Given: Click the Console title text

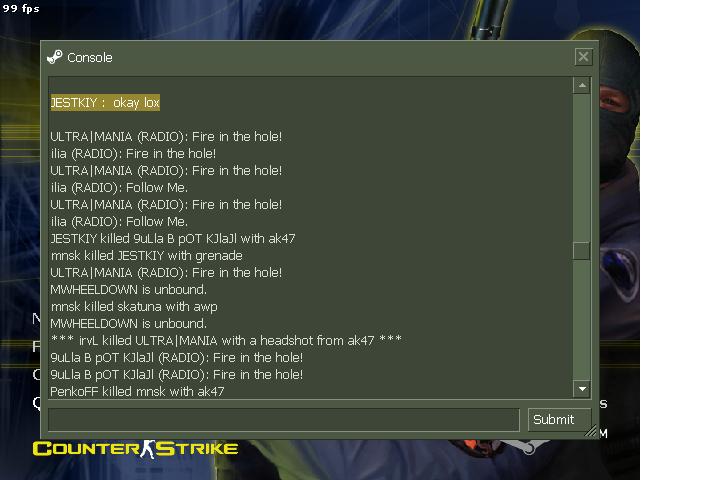Looking at the screenshot, I should tap(90, 57).
